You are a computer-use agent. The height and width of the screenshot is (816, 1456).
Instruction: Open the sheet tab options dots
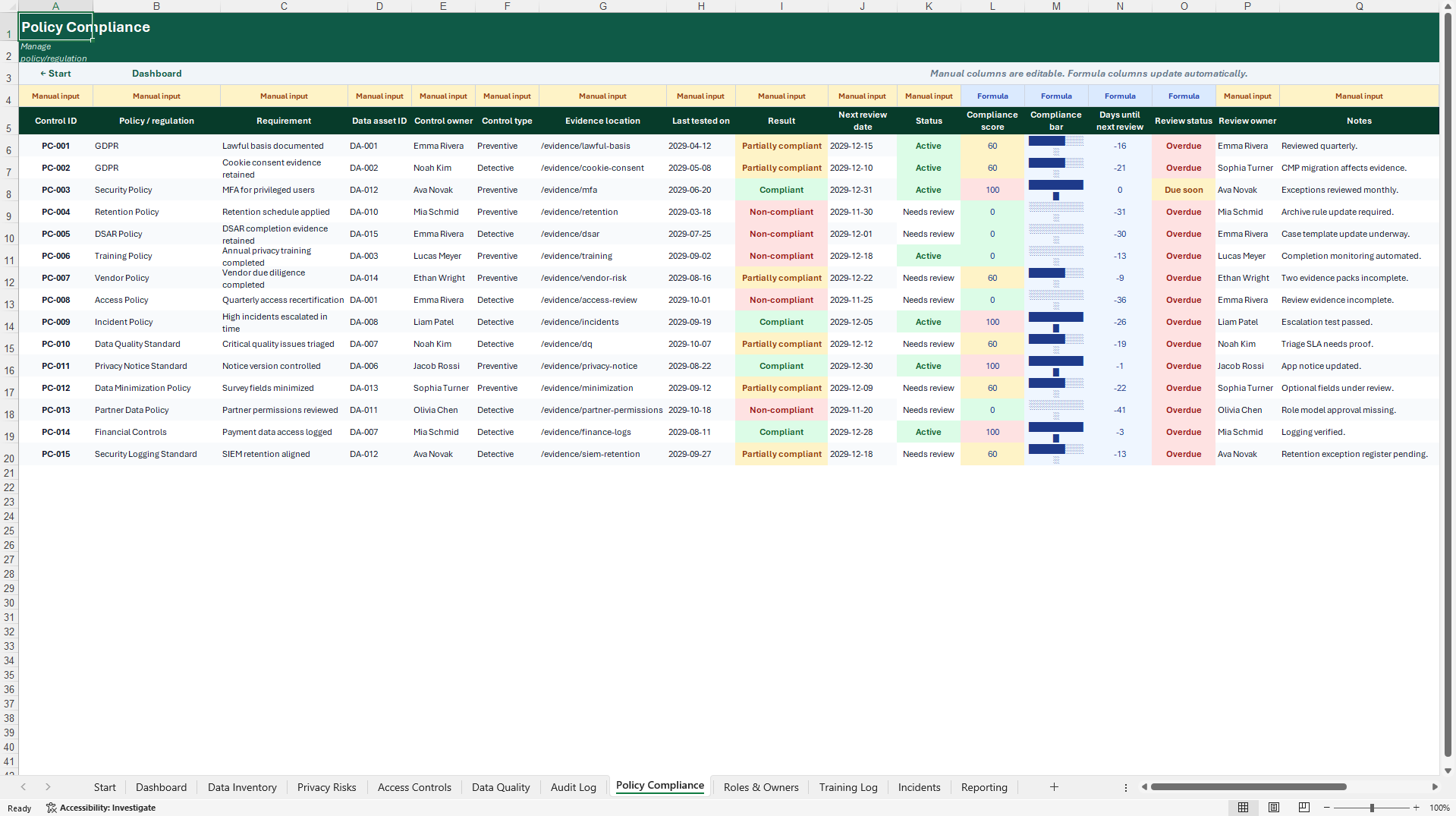point(1126,788)
